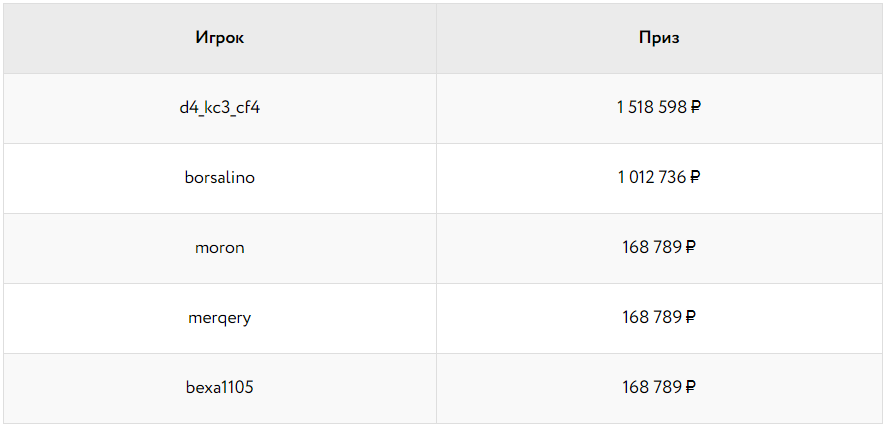The height and width of the screenshot is (429, 887).
Task: Click the 1 518 598 prize amount
Action: pos(652,108)
